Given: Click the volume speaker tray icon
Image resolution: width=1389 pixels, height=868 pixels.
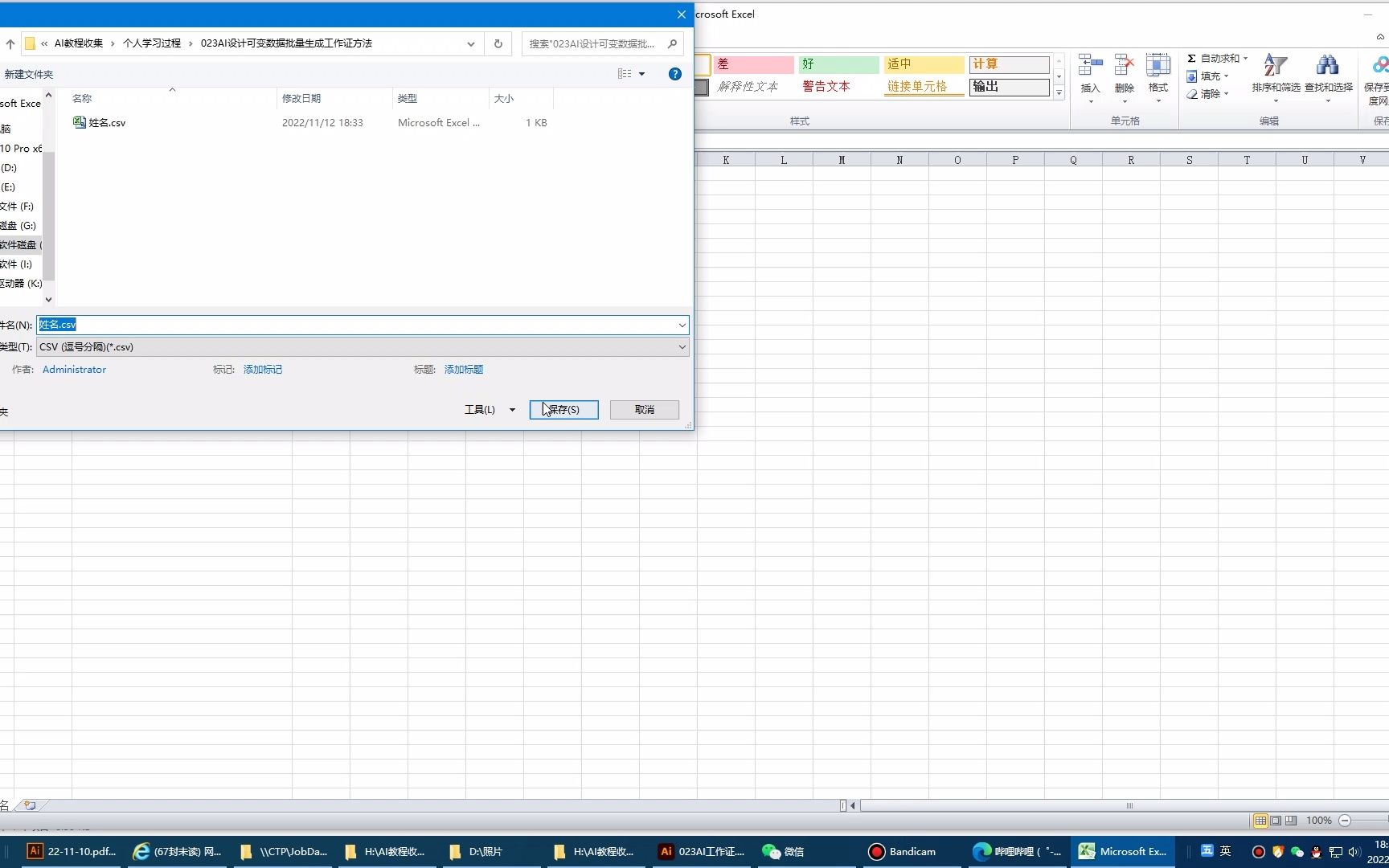Looking at the screenshot, I should tap(1354, 852).
